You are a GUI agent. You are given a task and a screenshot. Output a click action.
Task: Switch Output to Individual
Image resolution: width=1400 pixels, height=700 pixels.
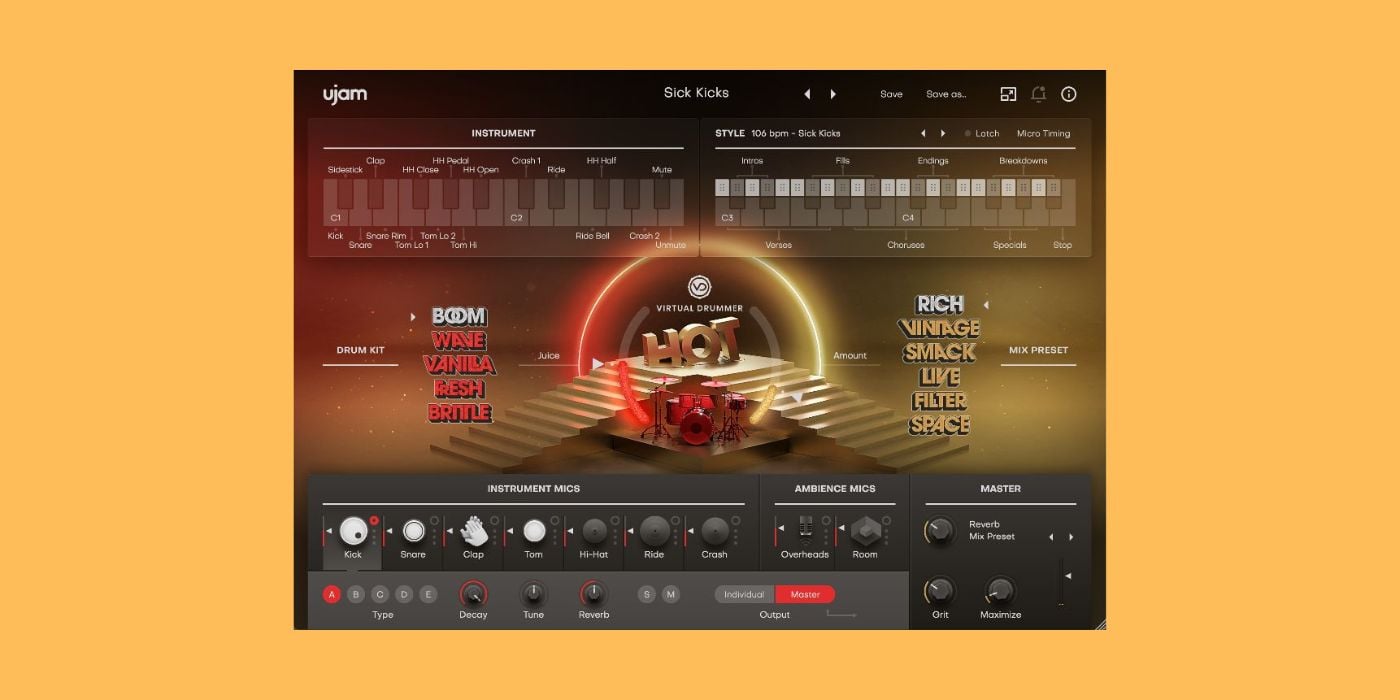click(x=742, y=594)
